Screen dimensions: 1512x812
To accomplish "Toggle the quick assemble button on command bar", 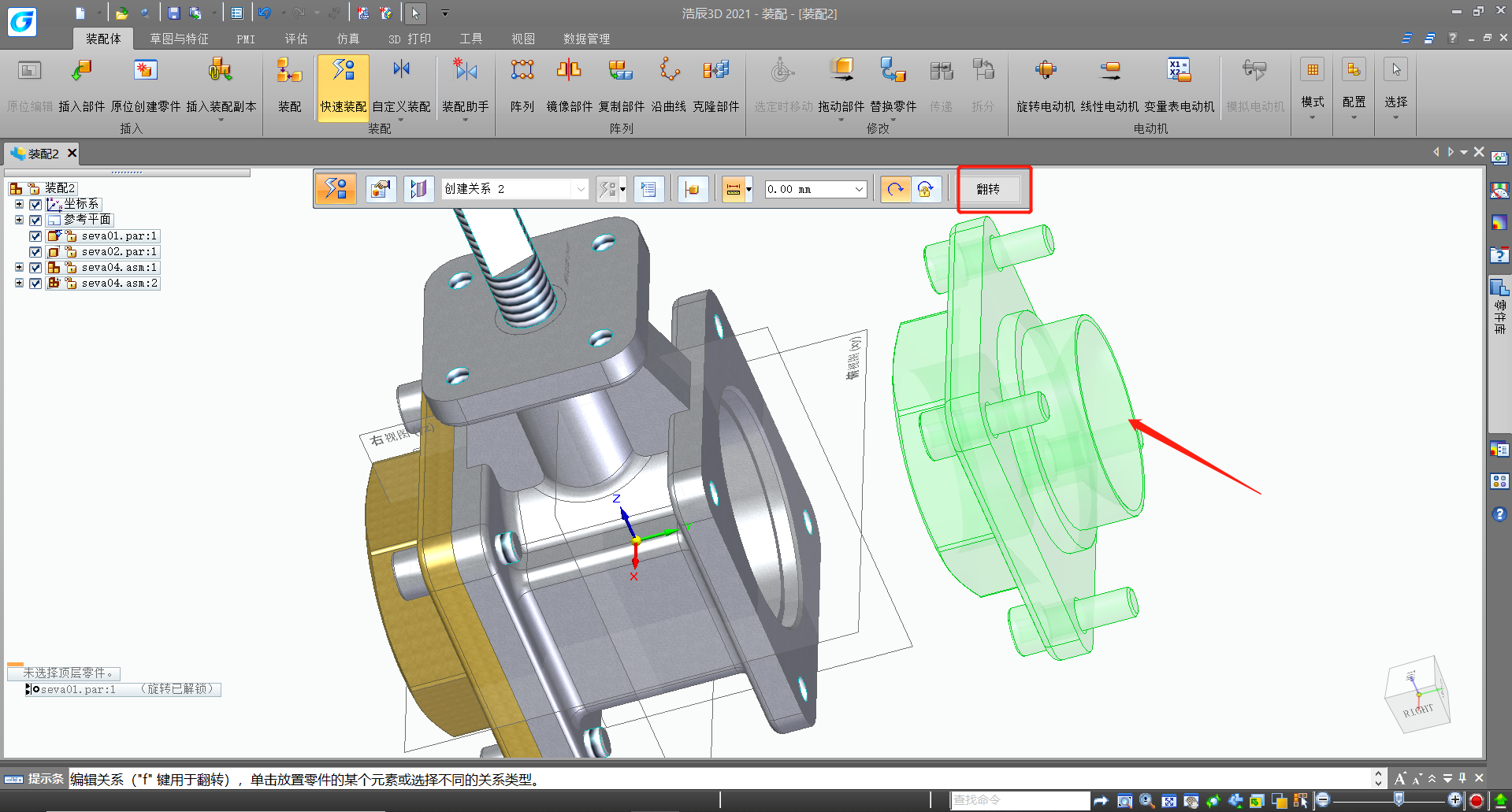I will (336, 189).
